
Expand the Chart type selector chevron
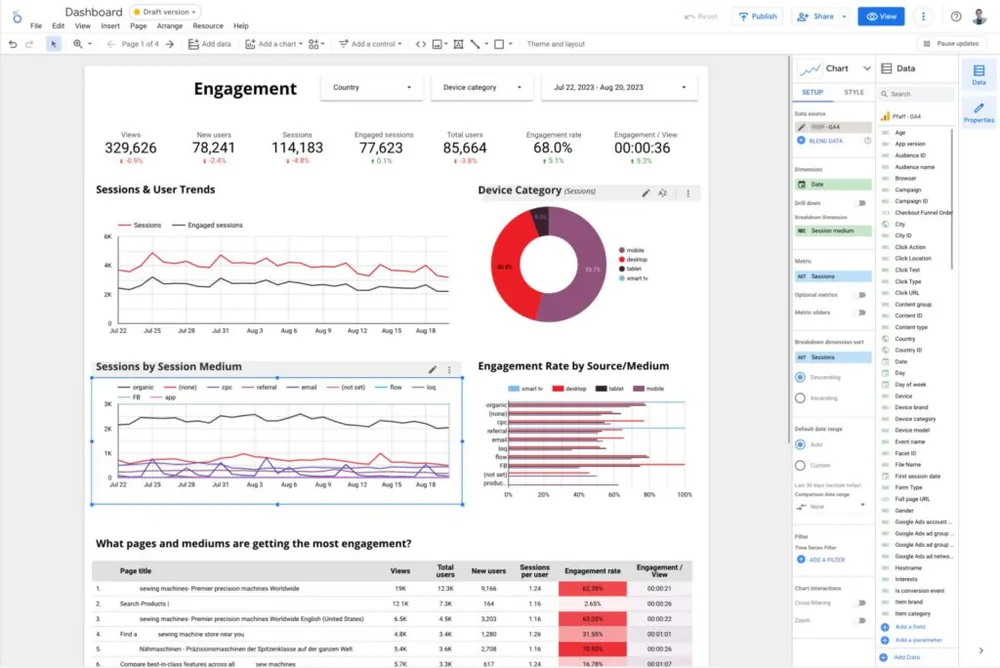(867, 68)
